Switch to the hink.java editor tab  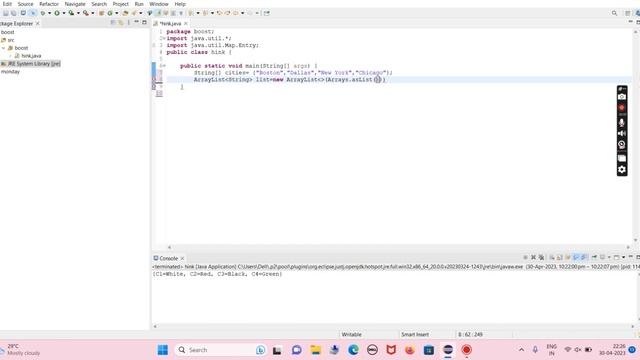[x=170, y=24]
